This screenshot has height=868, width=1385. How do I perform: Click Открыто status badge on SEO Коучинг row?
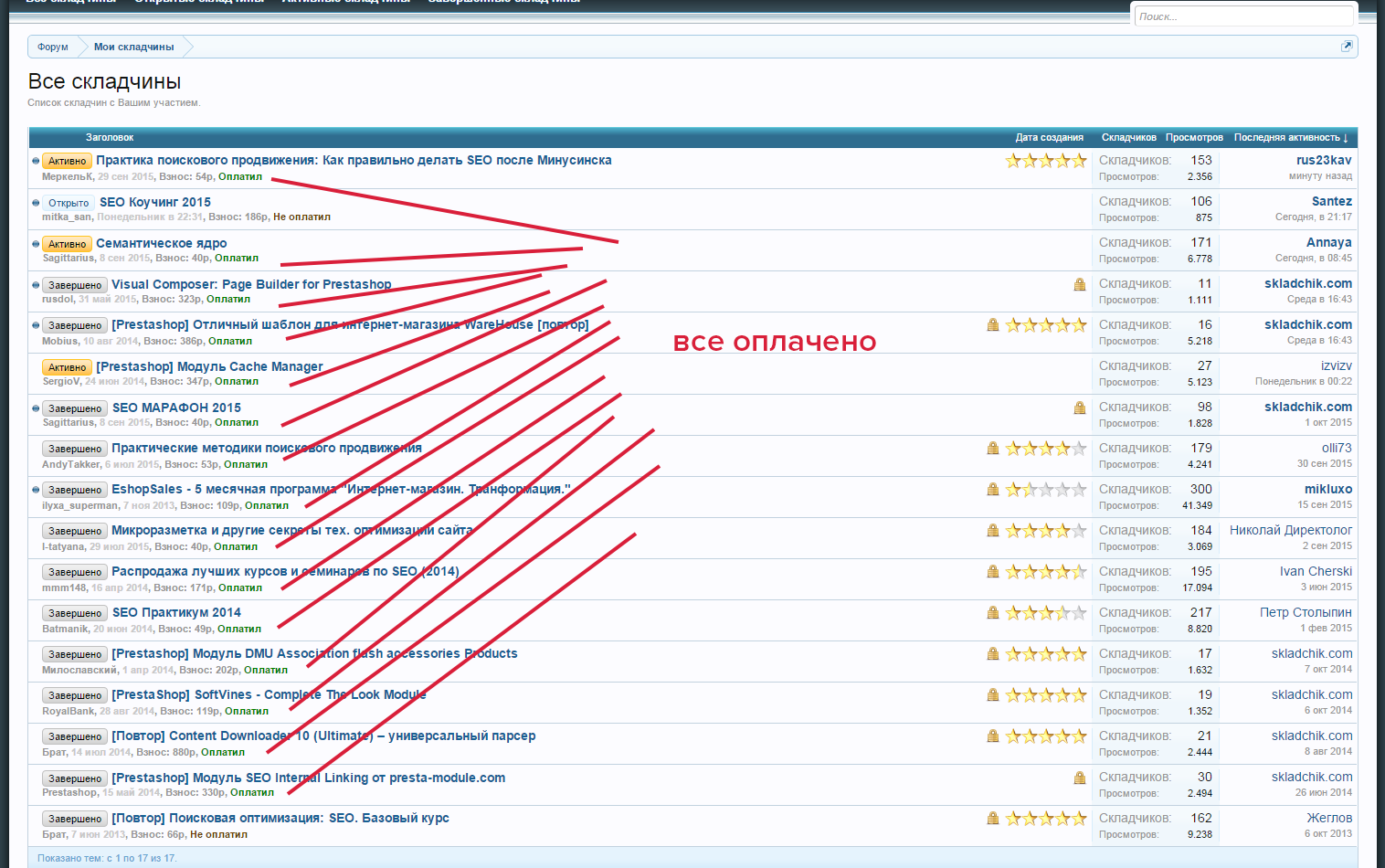[x=69, y=203]
